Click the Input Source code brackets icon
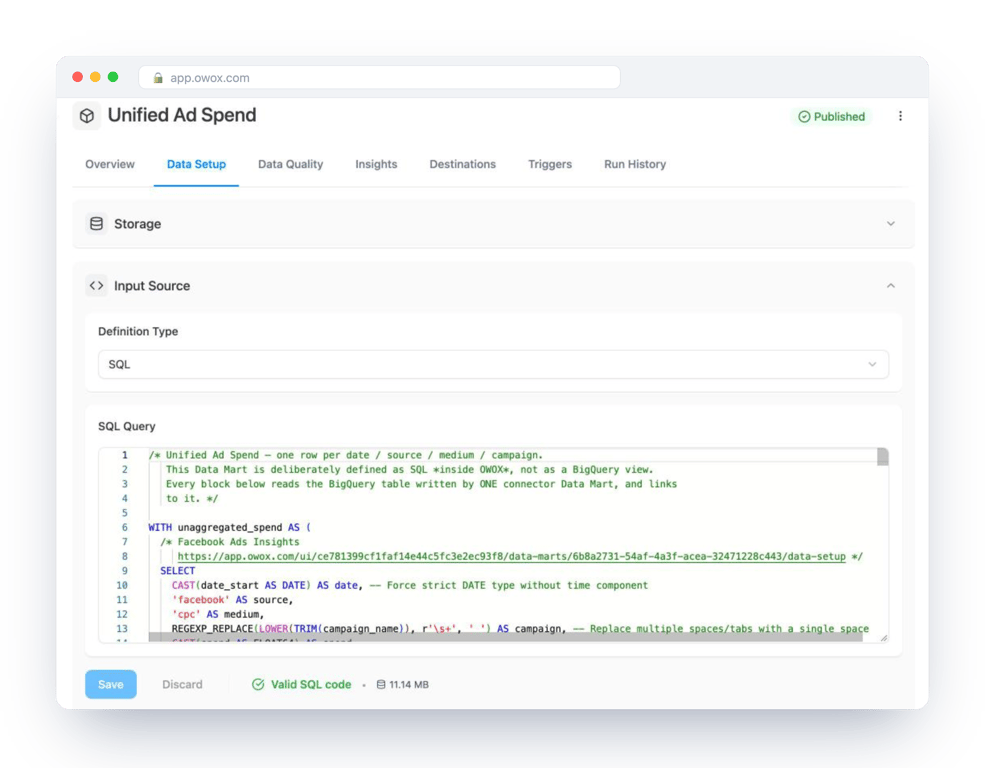The image size is (985, 768). click(96, 286)
